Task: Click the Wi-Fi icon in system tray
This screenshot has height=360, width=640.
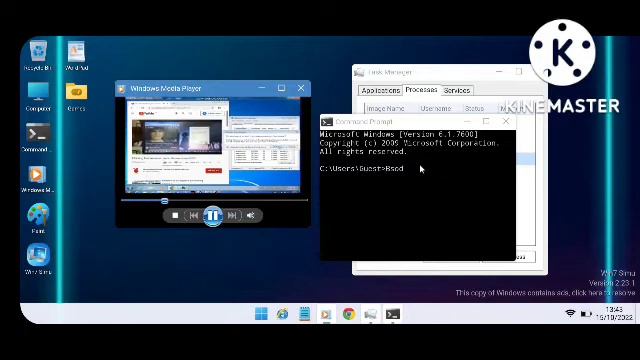Action: click(x=570, y=313)
